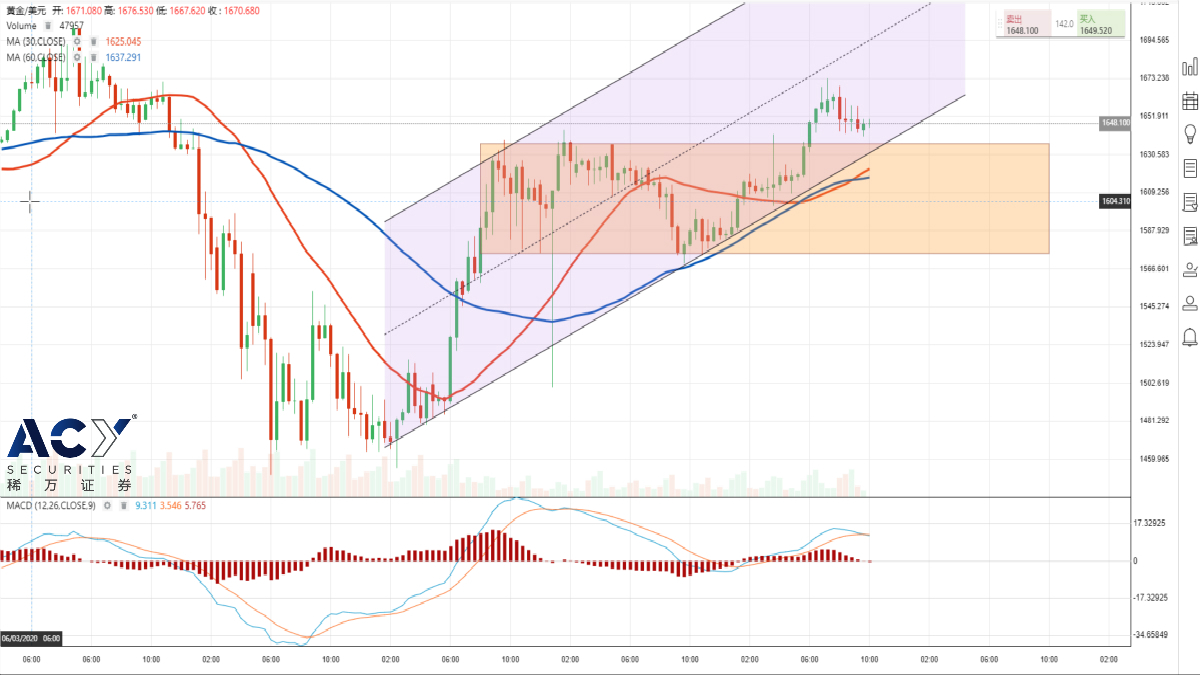
Task: Delete the Volume indicator with trash icon
Action: (50, 26)
